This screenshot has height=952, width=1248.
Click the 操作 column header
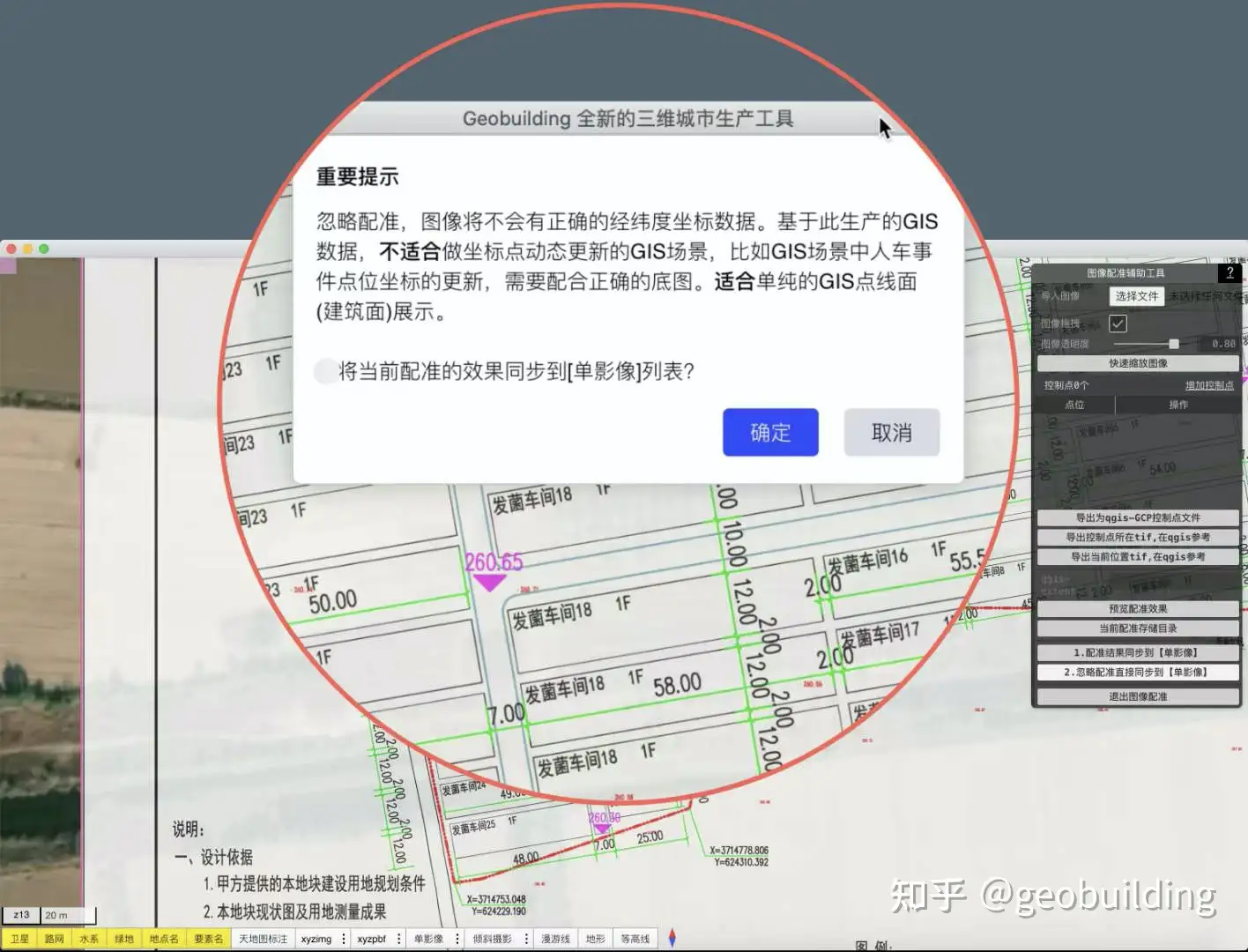pos(1178,405)
